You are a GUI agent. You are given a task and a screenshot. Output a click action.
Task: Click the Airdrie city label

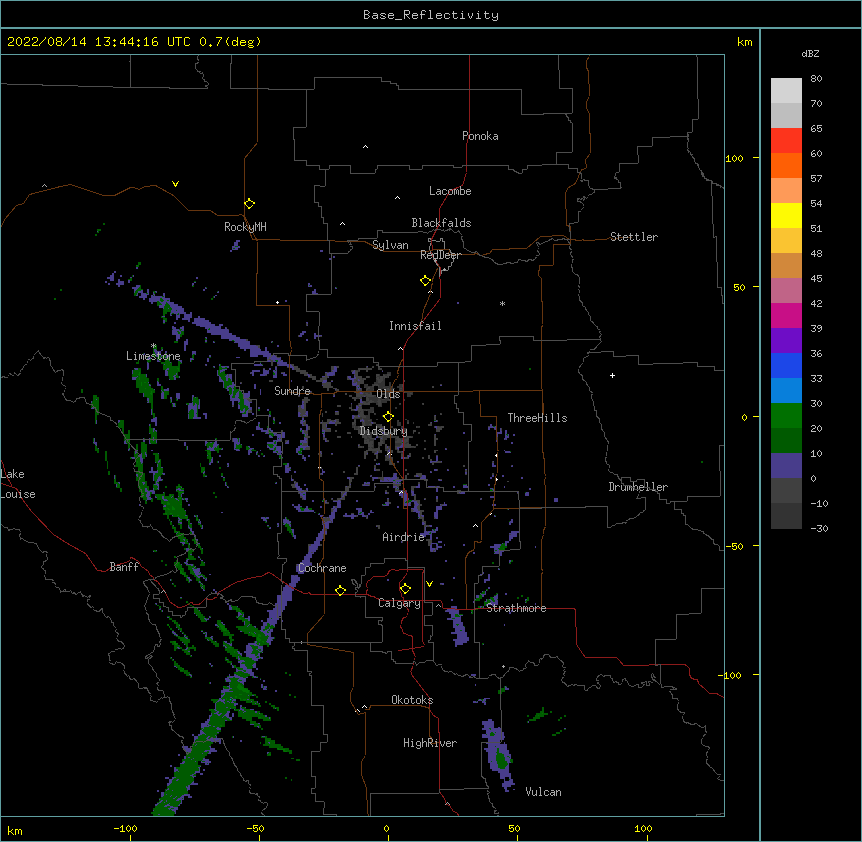[x=404, y=537]
